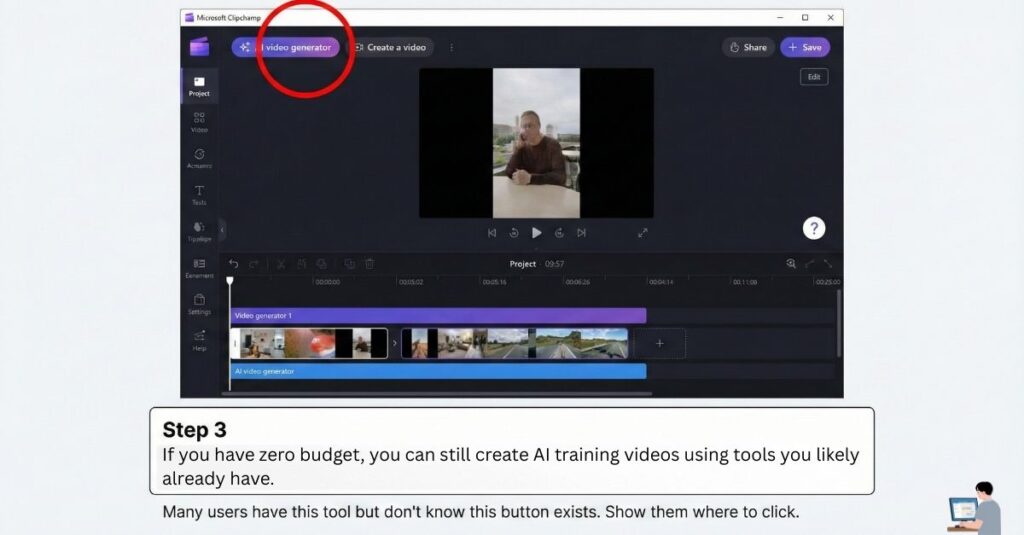Viewport: 1024px width, 535px height.
Task: Click the Create a video button
Action: pyautogui.click(x=391, y=47)
